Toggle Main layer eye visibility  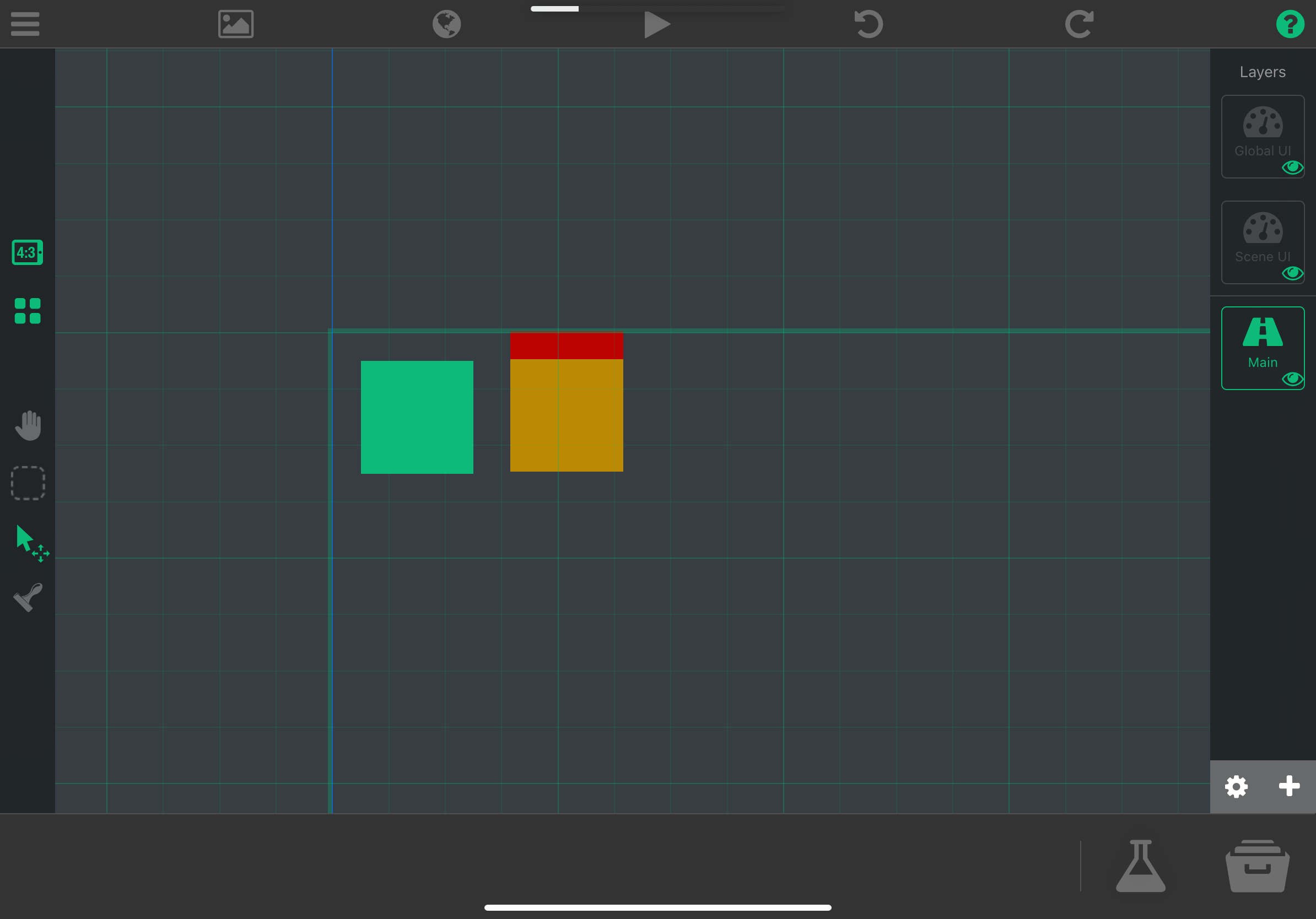[1292, 379]
